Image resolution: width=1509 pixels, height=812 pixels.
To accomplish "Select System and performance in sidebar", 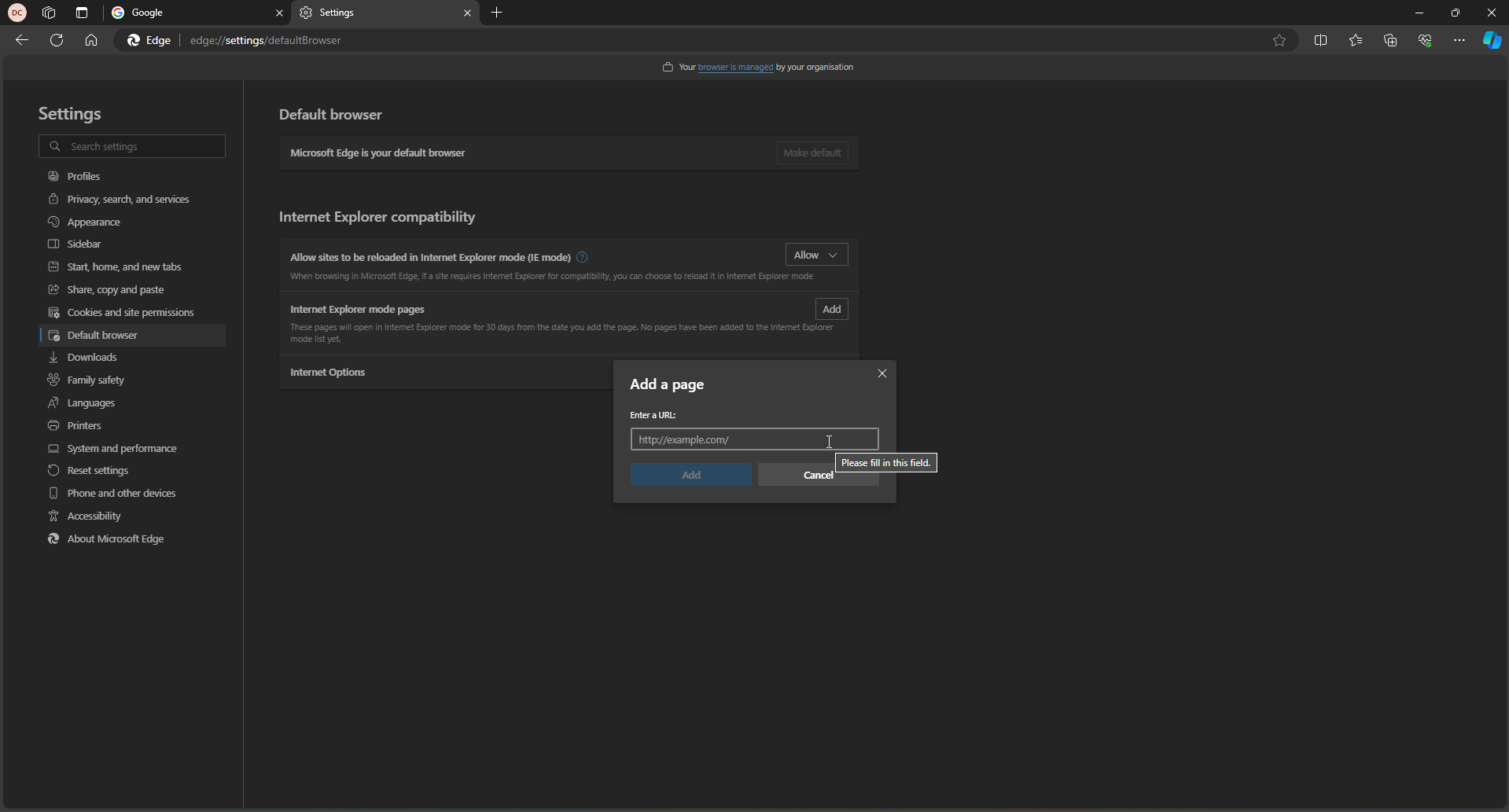I will [x=121, y=448].
